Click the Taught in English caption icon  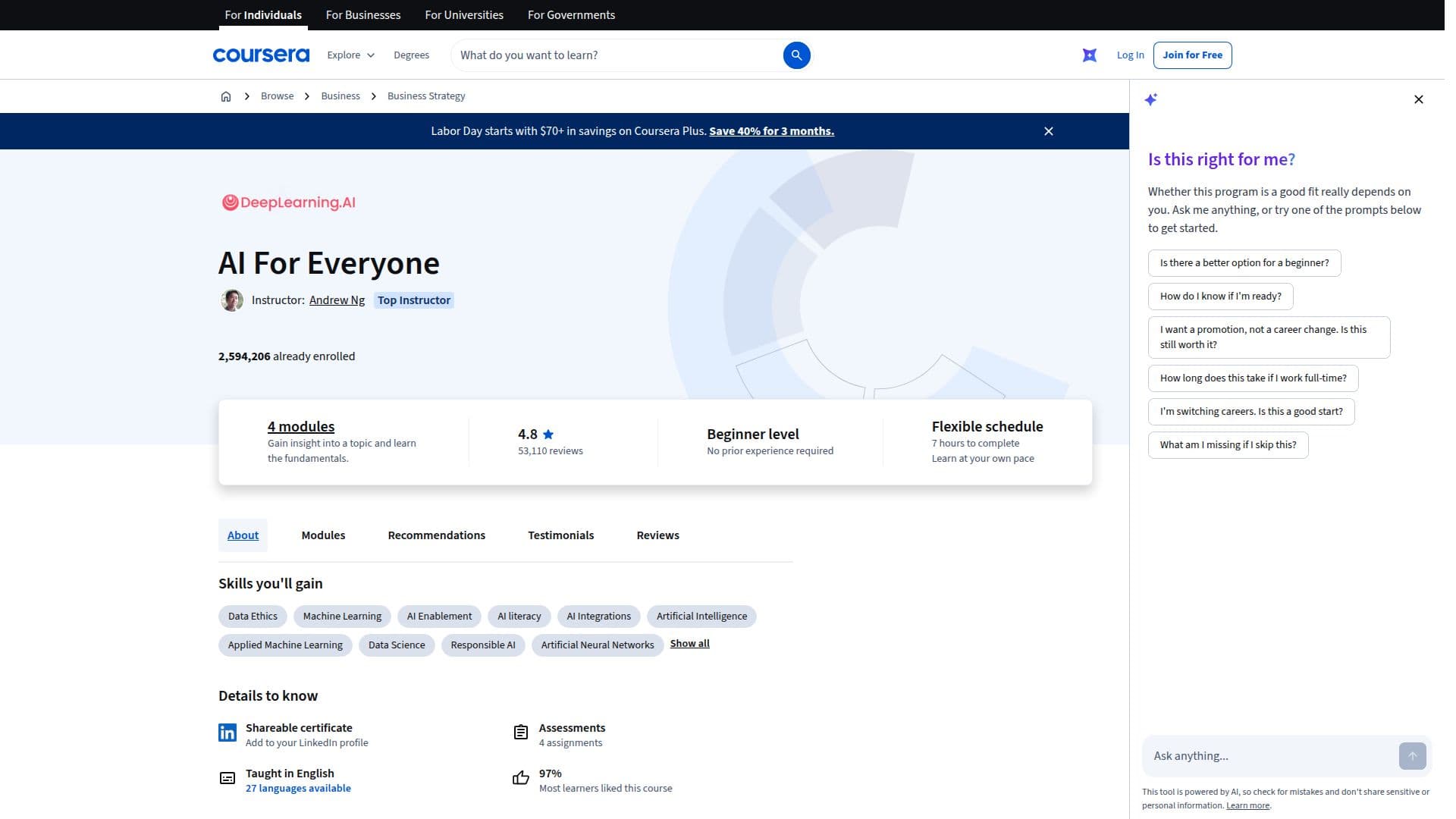227,778
